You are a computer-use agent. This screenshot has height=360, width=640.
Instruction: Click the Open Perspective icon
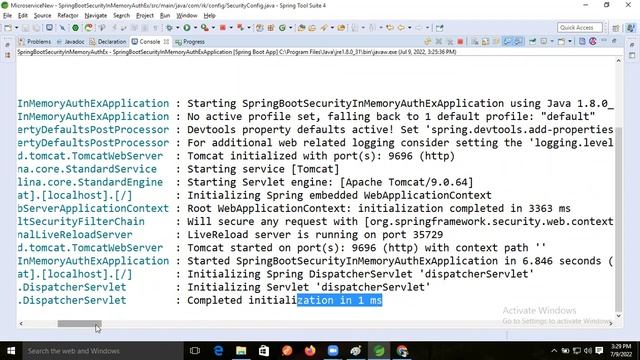point(616,28)
